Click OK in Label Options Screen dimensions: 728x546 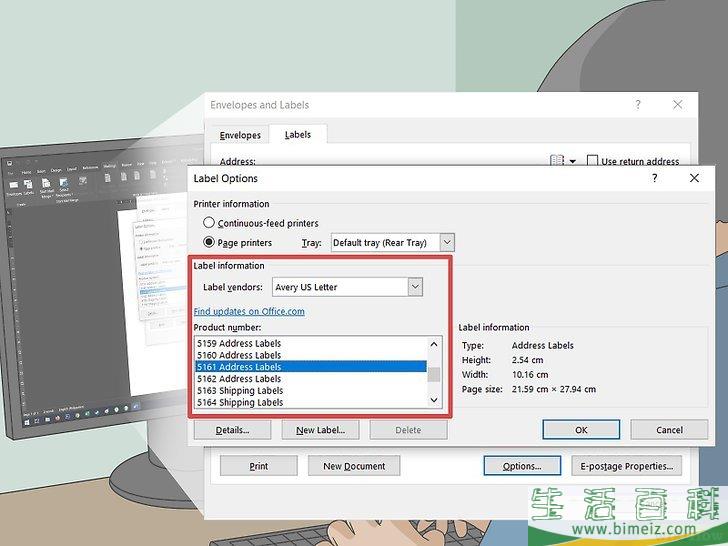[x=581, y=430]
